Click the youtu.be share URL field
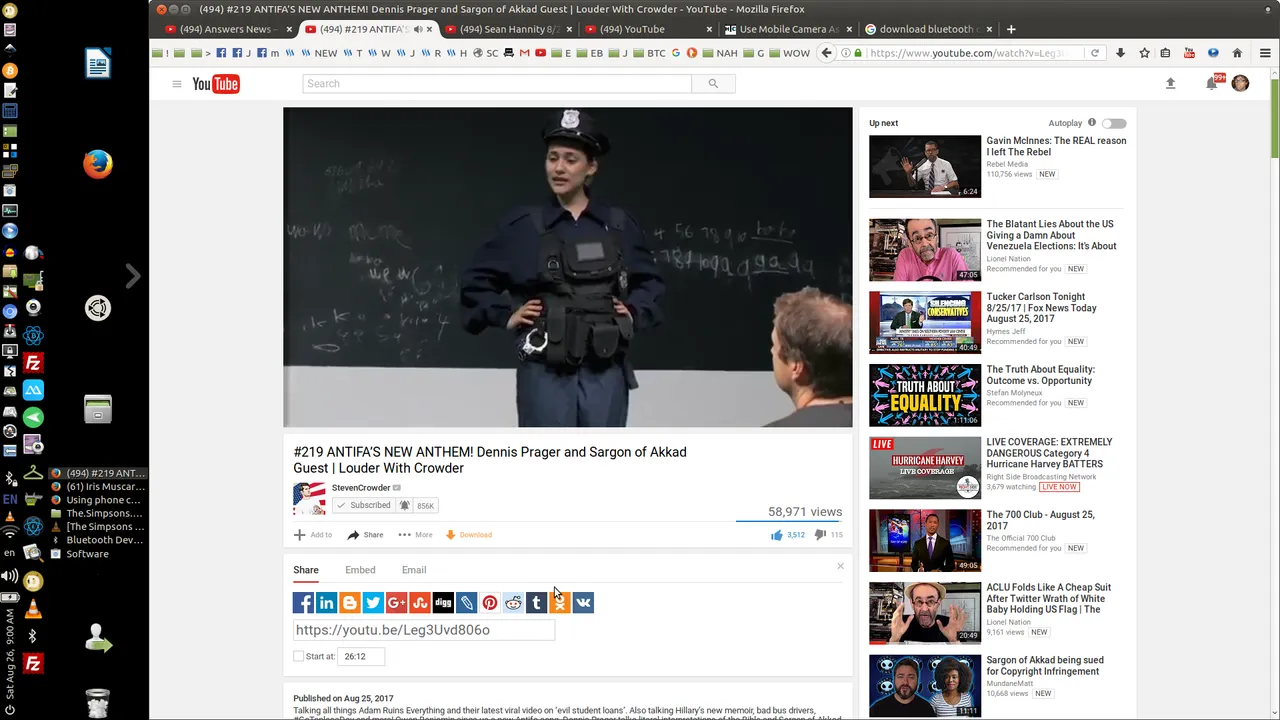This screenshot has height=720, width=1280. point(424,630)
